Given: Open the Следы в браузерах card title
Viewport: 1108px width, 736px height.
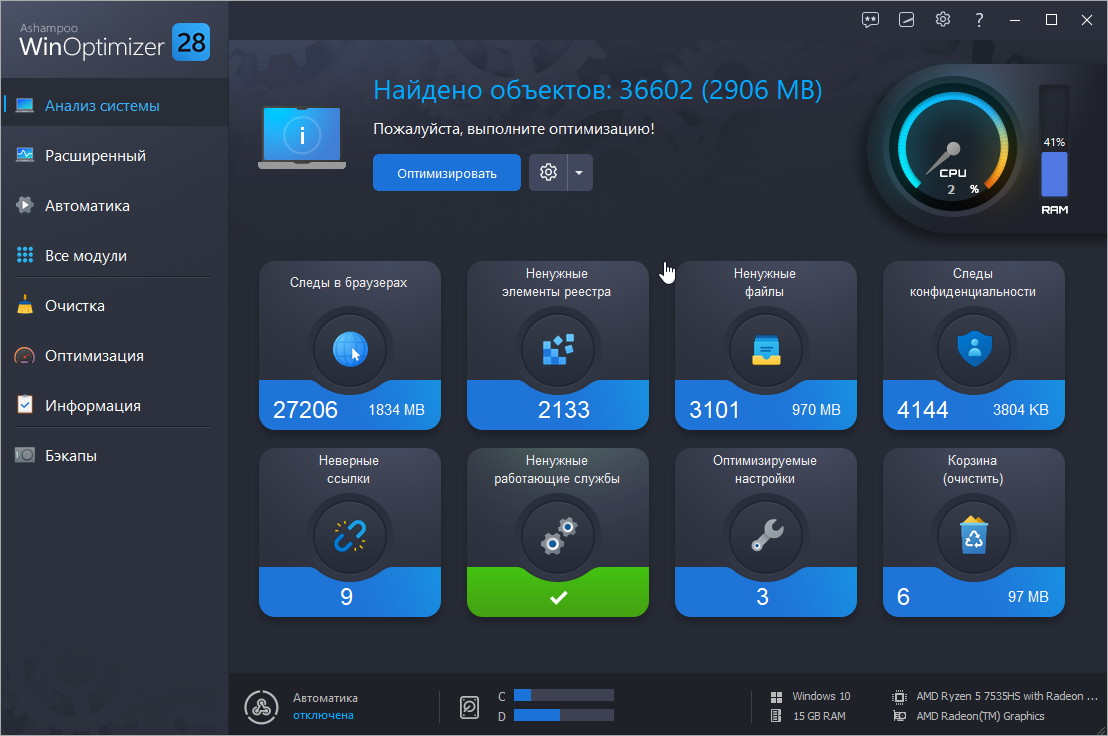Looking at the screenshot, I should (x=348, y=283).
